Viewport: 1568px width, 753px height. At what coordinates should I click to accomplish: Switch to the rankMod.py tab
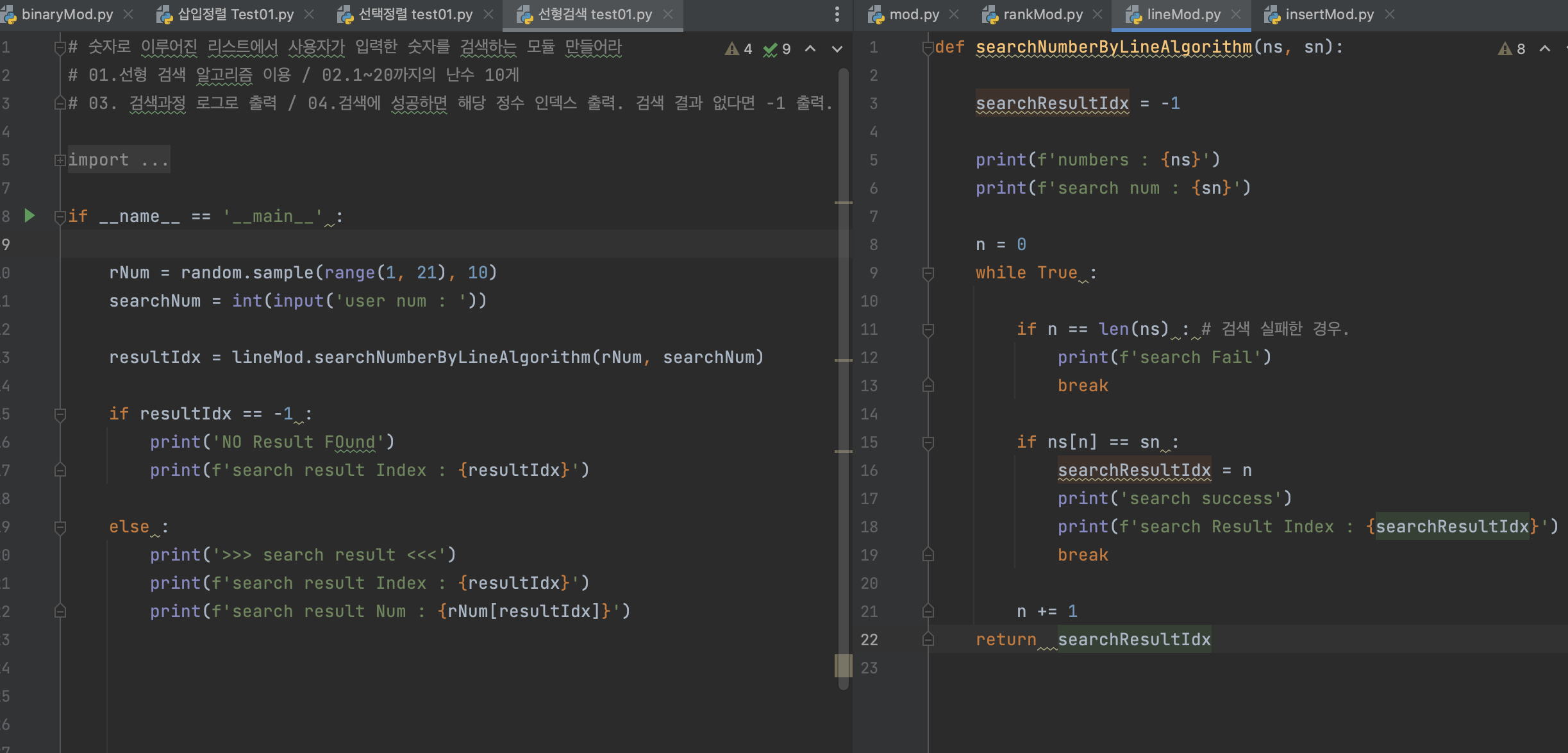tap(1042, 14)
